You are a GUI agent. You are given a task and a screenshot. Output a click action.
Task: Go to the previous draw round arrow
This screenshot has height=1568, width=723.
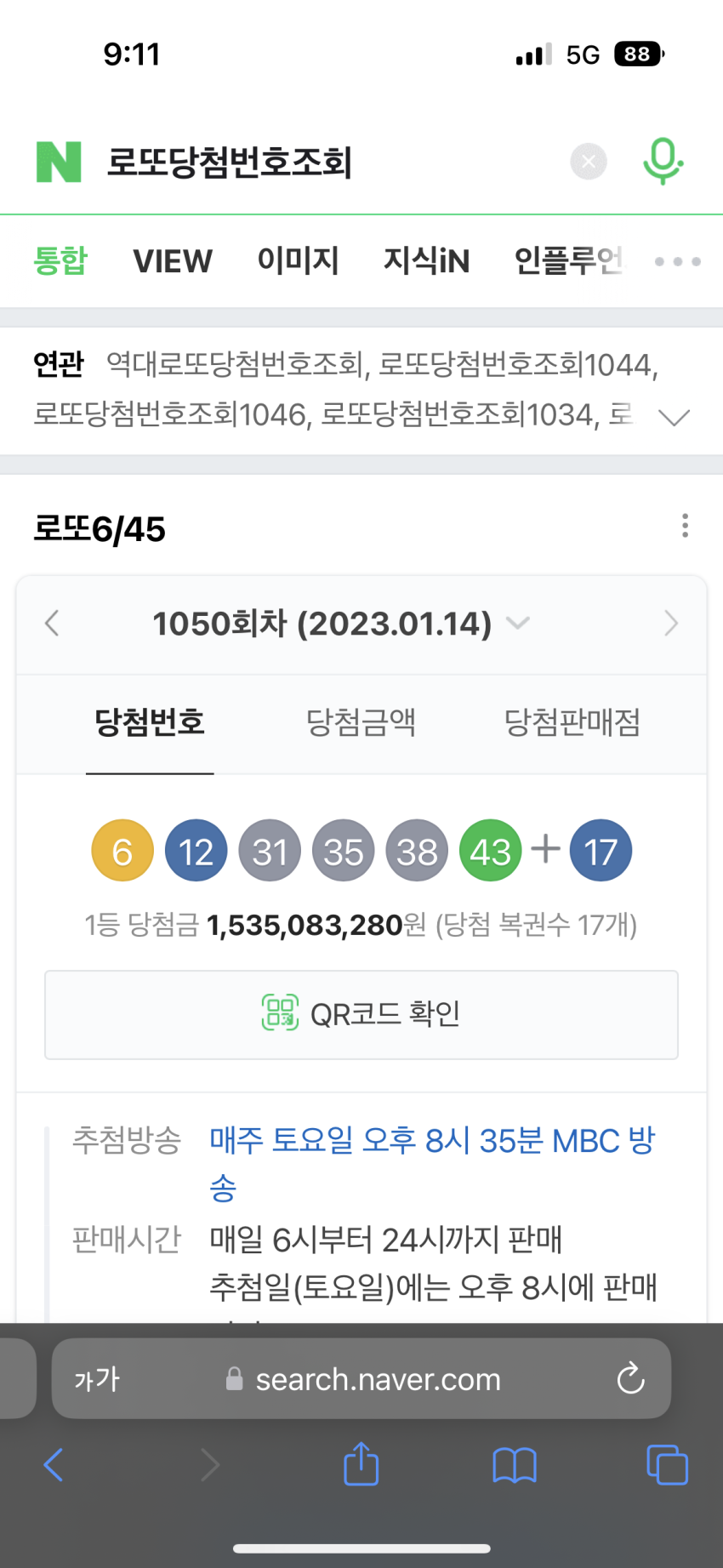pyautogui.click(x=52, y=624)
